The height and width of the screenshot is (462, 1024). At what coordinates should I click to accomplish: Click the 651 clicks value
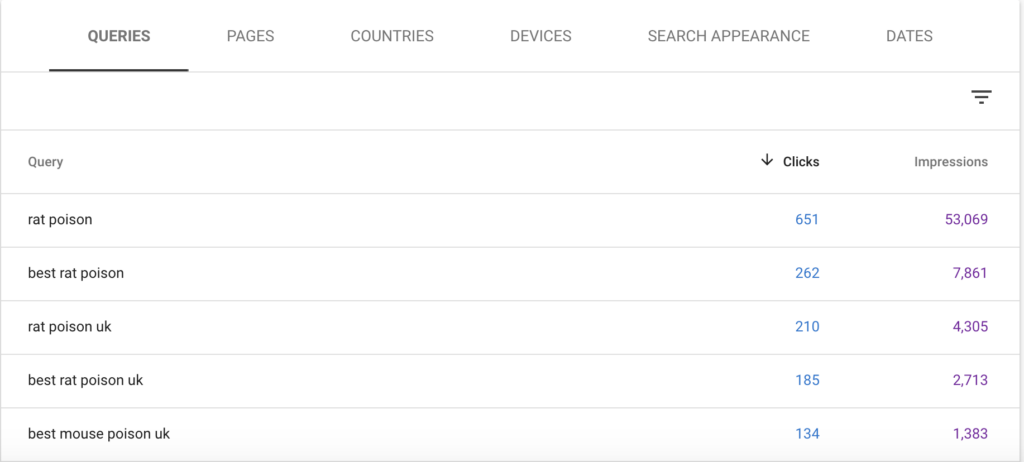[x=807, y=220]
